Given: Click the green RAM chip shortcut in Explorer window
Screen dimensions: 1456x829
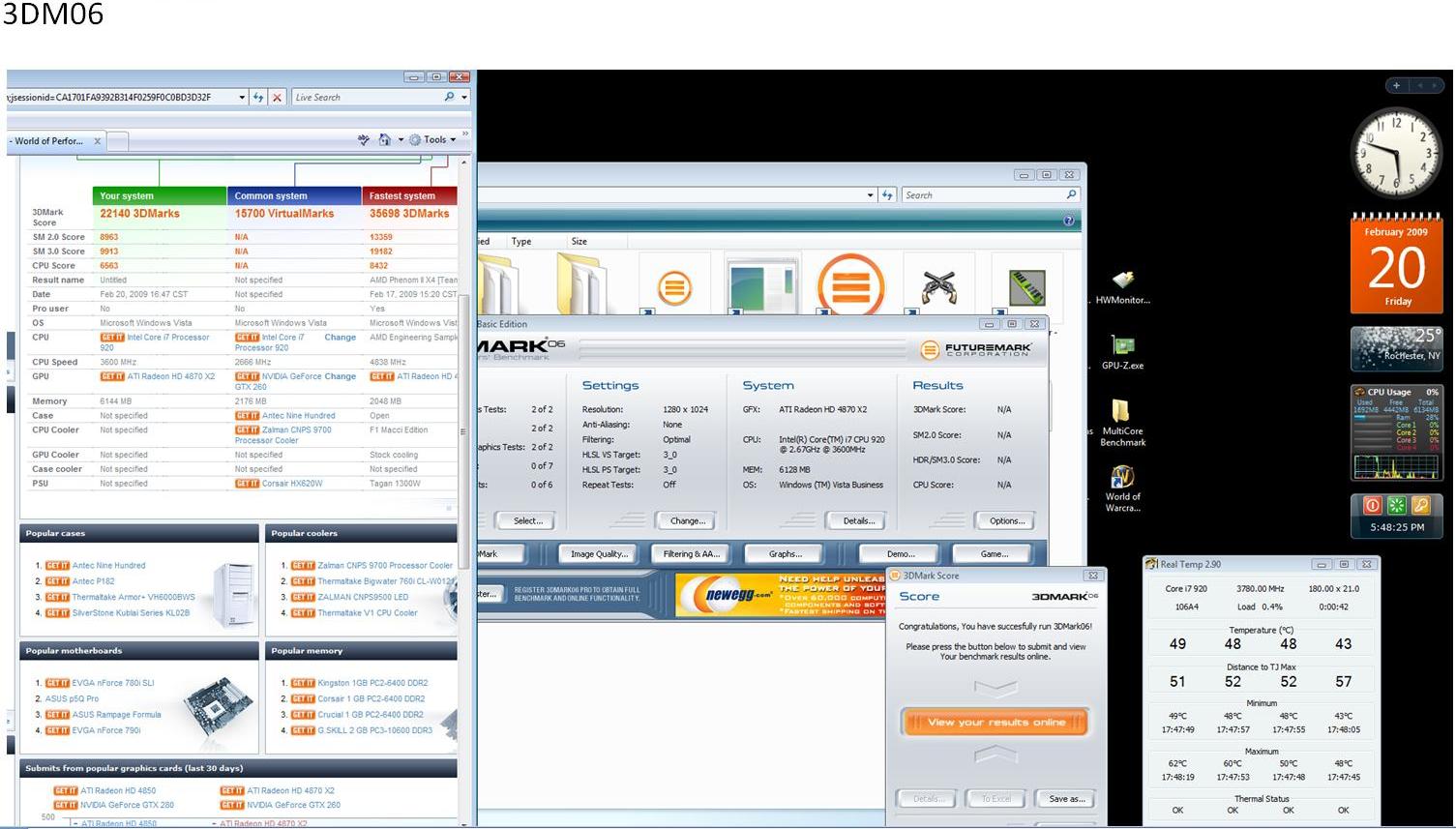Looking at the screenshot, I should 1026,287.
